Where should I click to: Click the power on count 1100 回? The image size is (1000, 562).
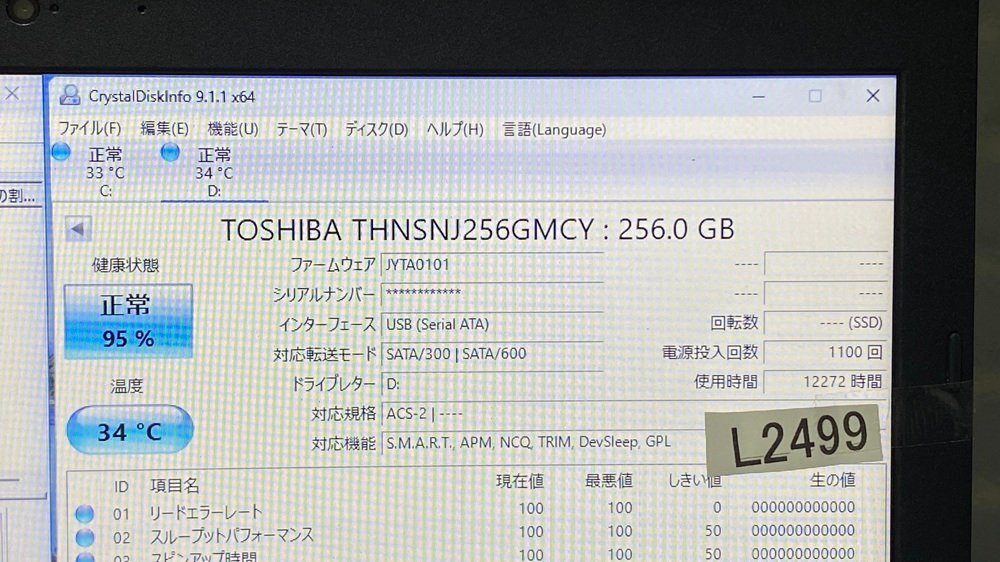(825, 352)
